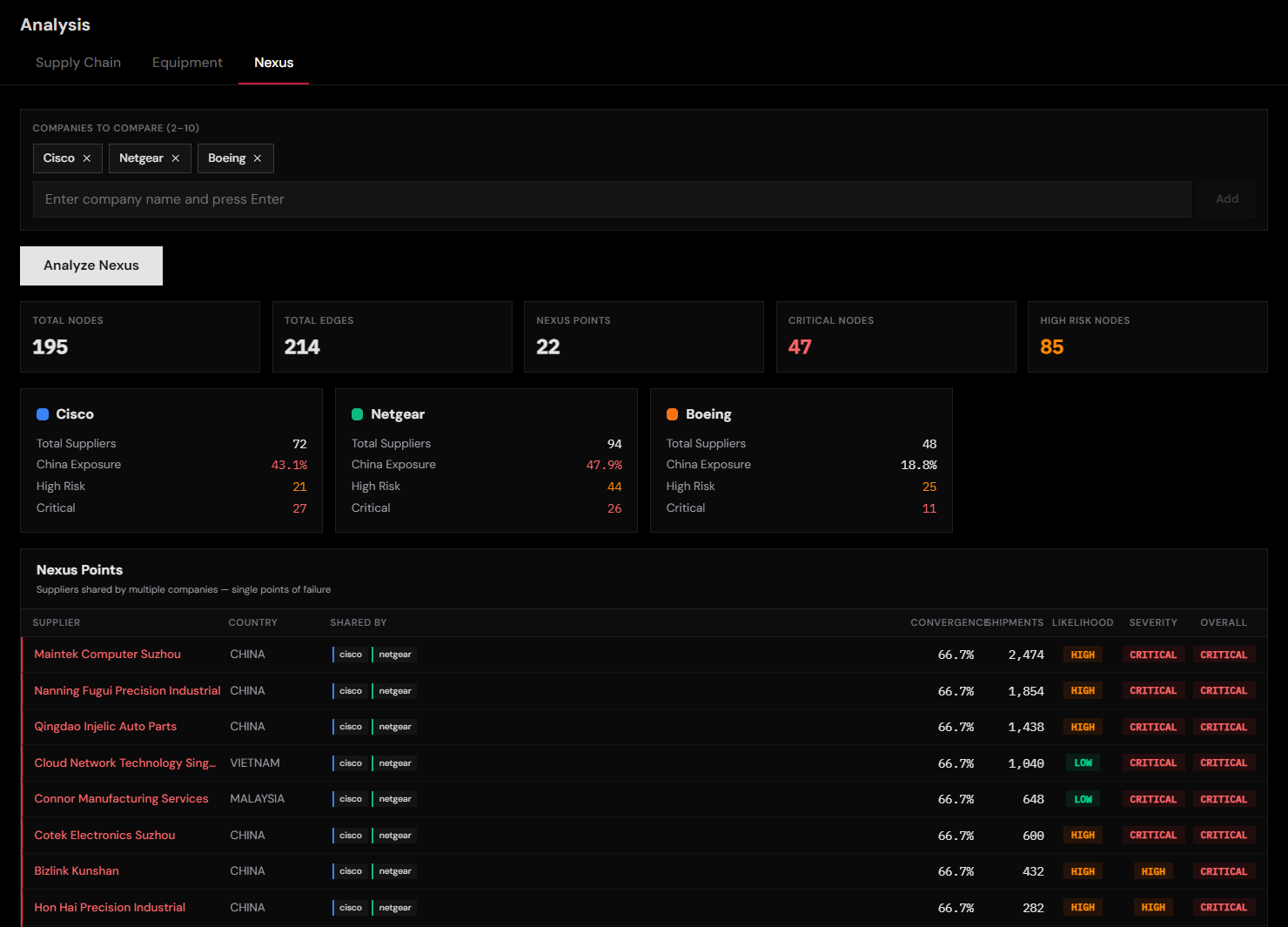This screenshot has height=927, width=1288.
Task: Remove the Netgear company chip
Action: pos(176,158)
